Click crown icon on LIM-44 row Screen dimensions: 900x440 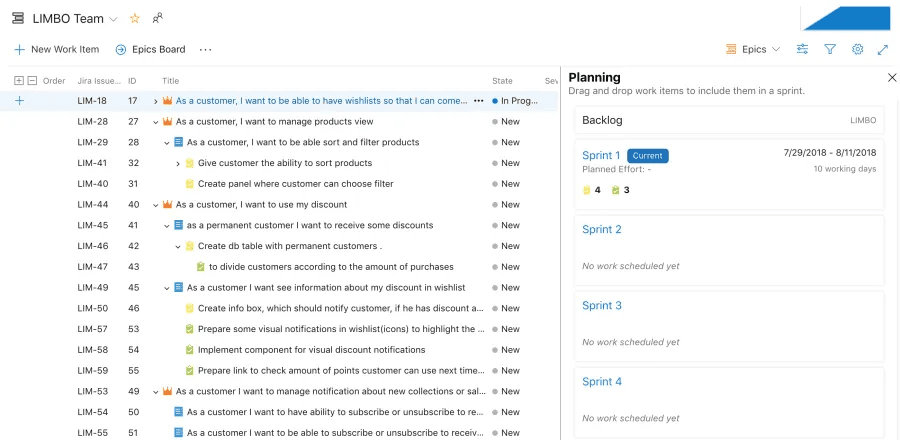[x=168, y=204]
